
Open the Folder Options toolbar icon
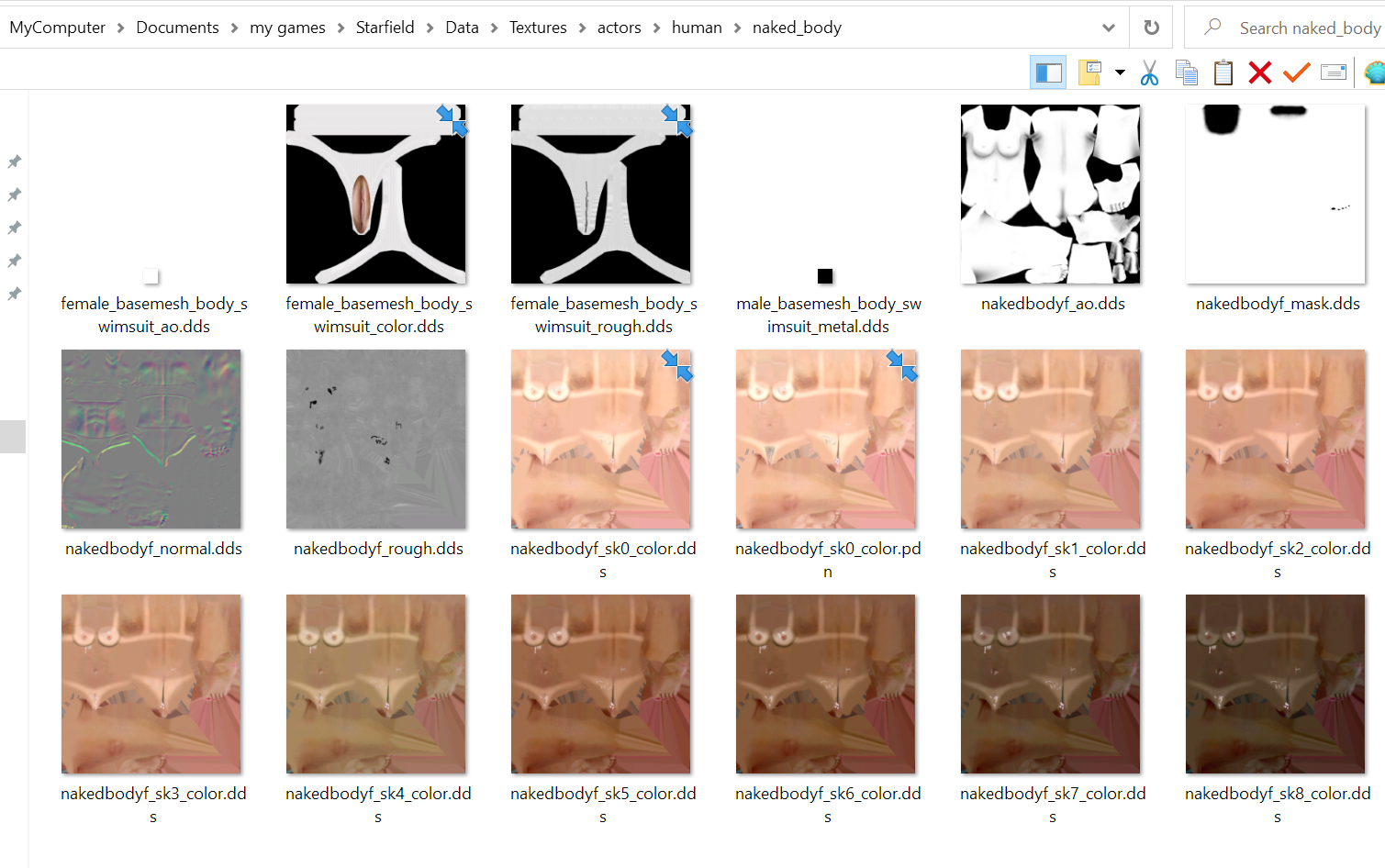(x=1089, y=72)
